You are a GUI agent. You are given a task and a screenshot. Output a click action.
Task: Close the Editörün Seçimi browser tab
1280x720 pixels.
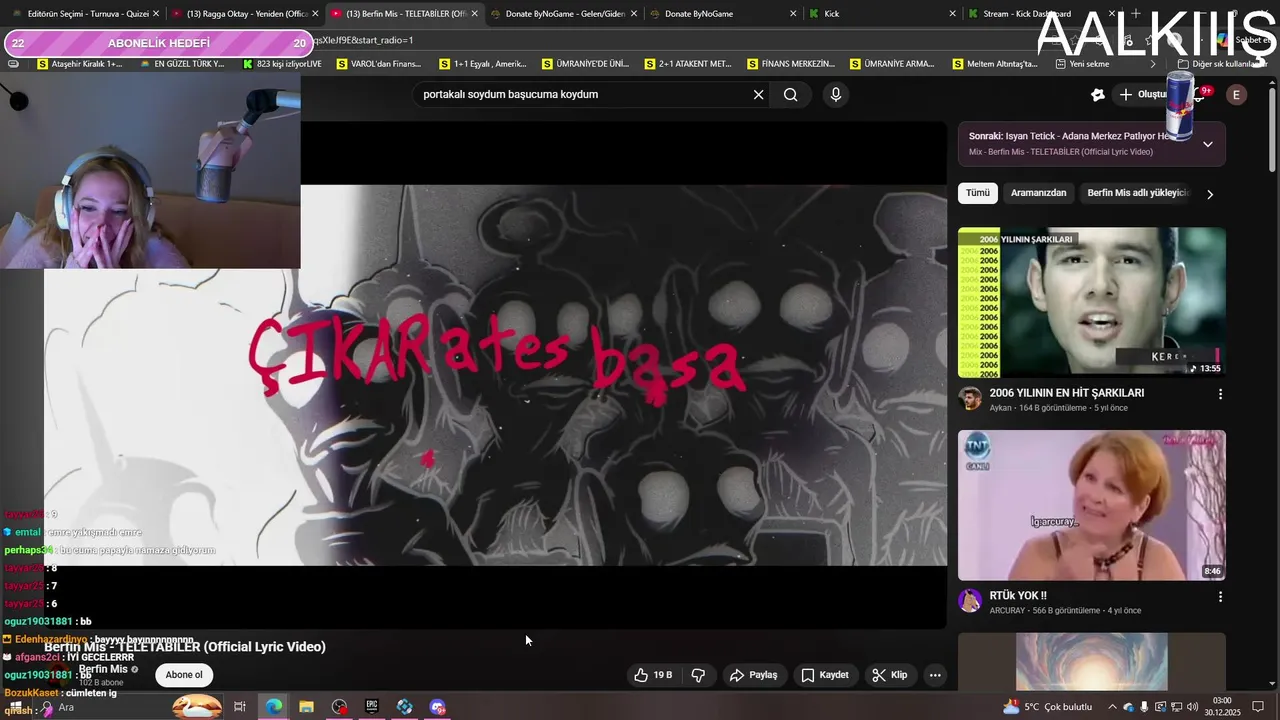[x=156, y=14]
